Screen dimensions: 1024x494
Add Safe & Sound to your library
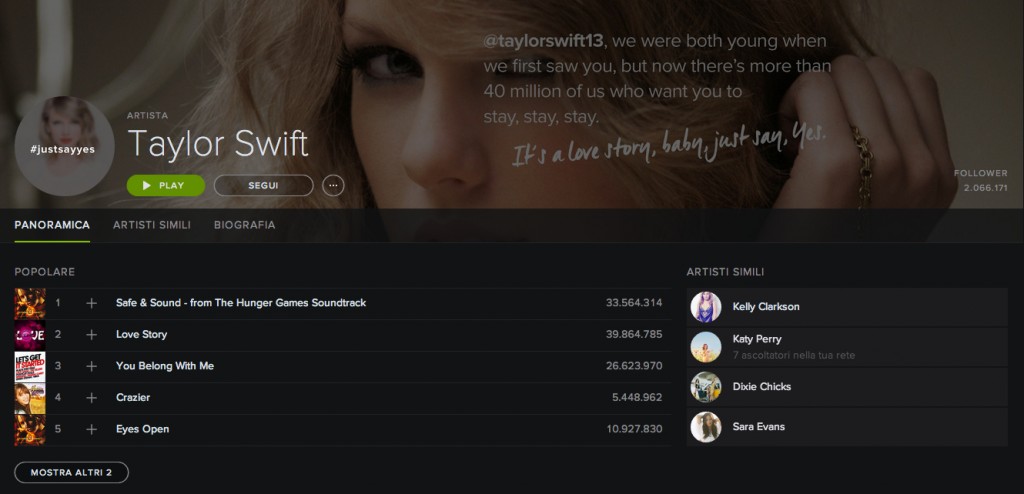coord(91,303)
